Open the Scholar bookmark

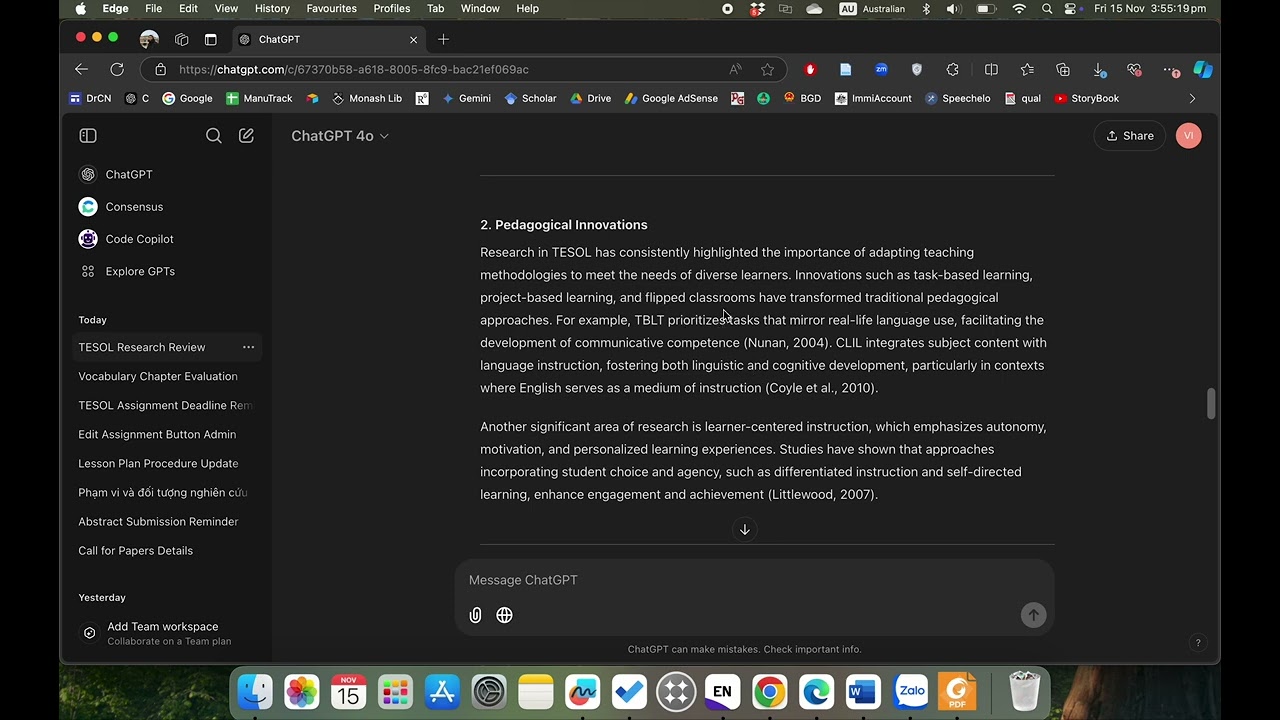[530, 98]
